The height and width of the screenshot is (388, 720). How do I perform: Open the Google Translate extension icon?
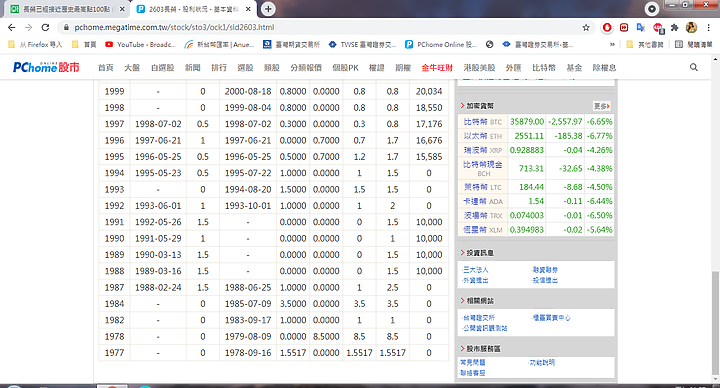641,28
